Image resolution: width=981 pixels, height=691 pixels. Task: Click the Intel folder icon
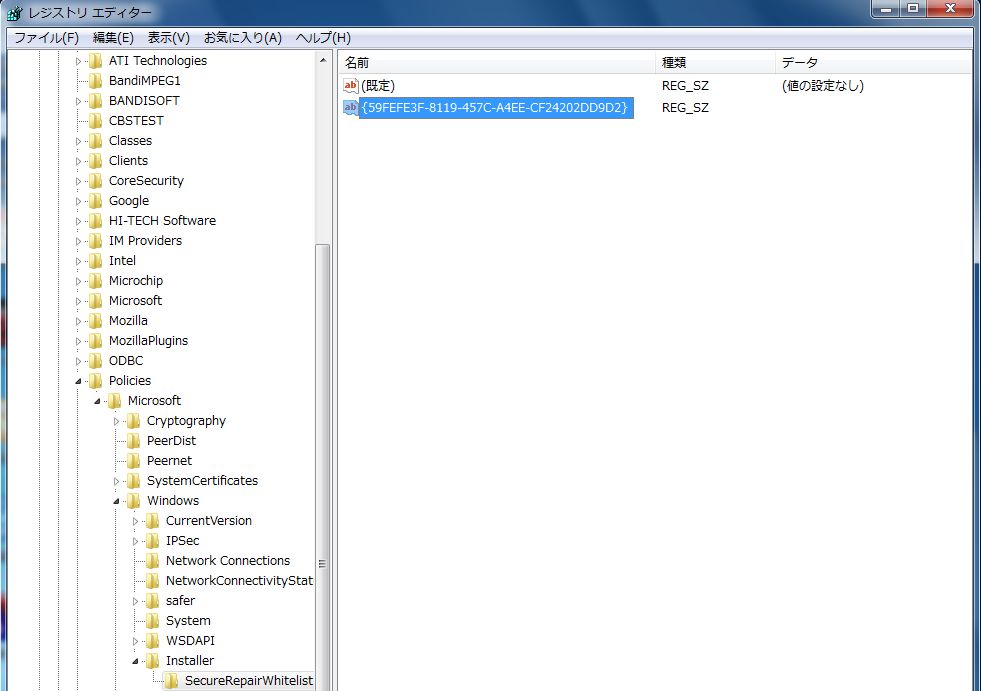coord(96,261)
